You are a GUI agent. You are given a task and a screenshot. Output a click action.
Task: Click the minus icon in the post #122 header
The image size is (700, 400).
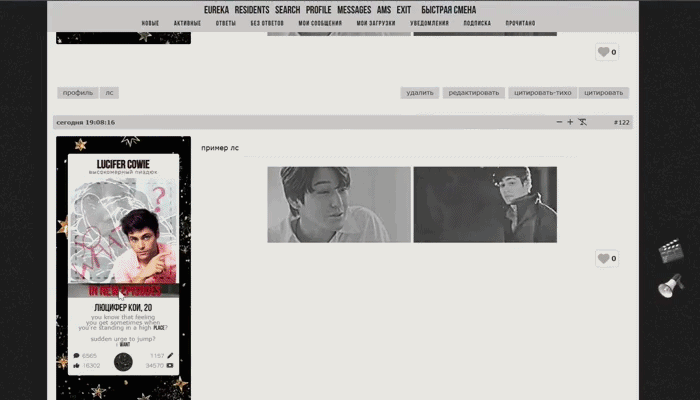point(559,122)
